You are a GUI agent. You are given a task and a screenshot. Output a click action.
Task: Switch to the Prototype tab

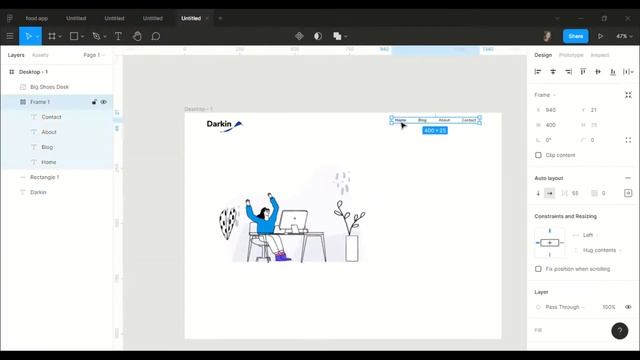click(x=571, y=55)
